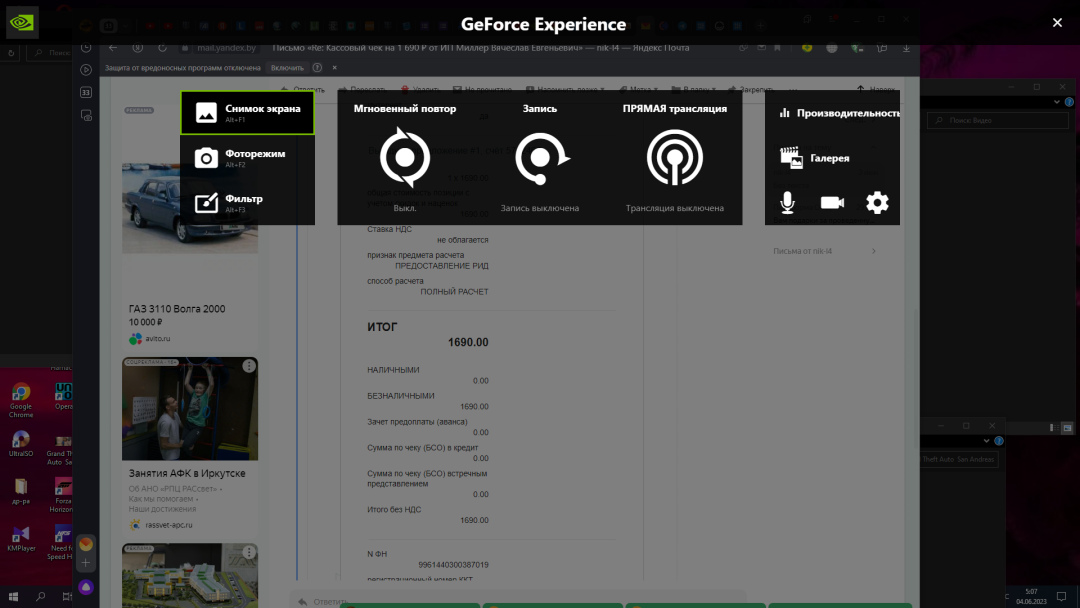Click the Фильтр pencil icon
The height and width of the screenshot is (608, 1080).
(206, 202)
